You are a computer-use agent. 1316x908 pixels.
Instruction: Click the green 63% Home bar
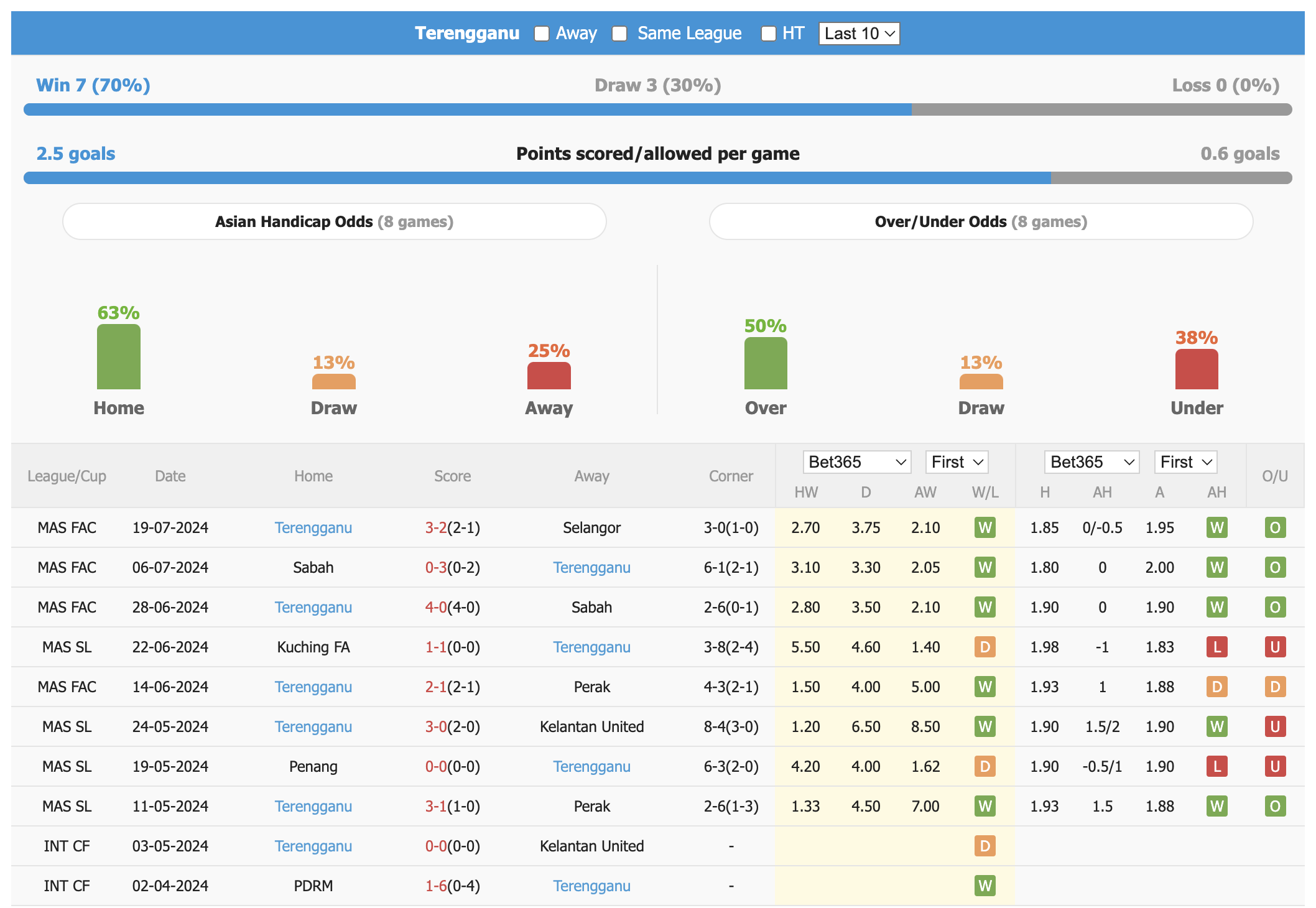pos(119,357)
